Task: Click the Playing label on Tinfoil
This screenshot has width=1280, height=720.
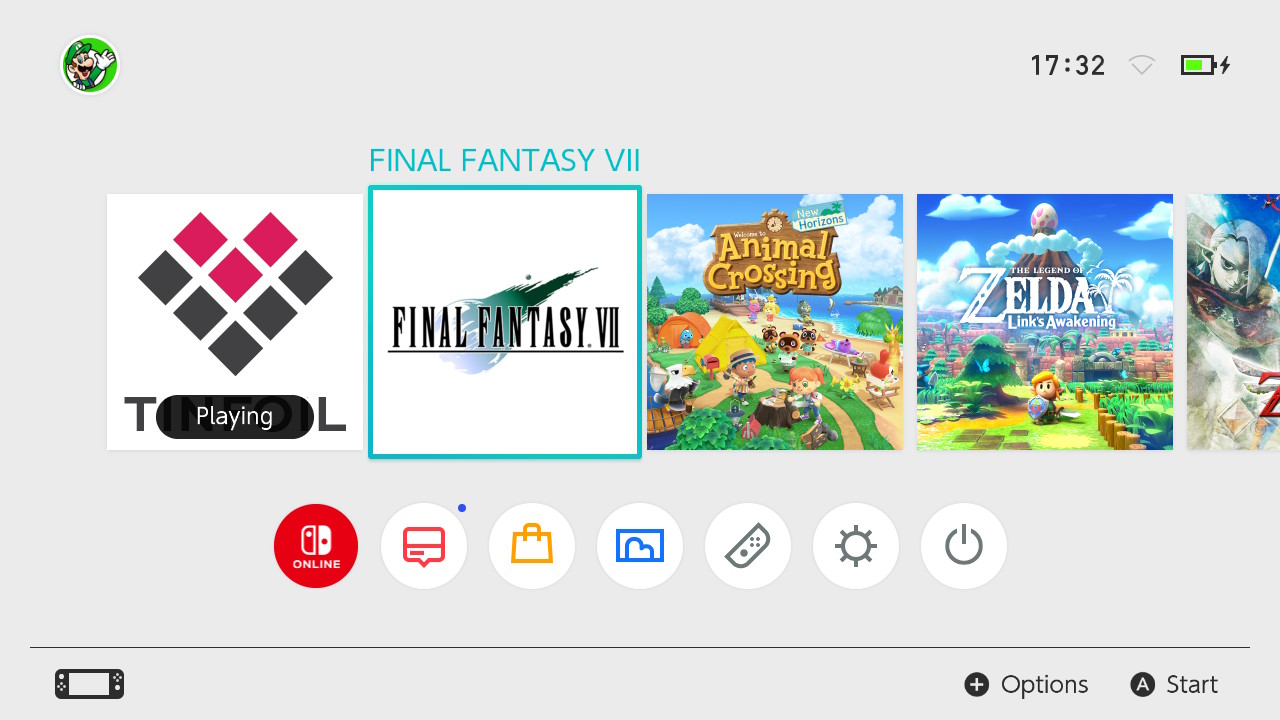Action: [x=235, y=416]
